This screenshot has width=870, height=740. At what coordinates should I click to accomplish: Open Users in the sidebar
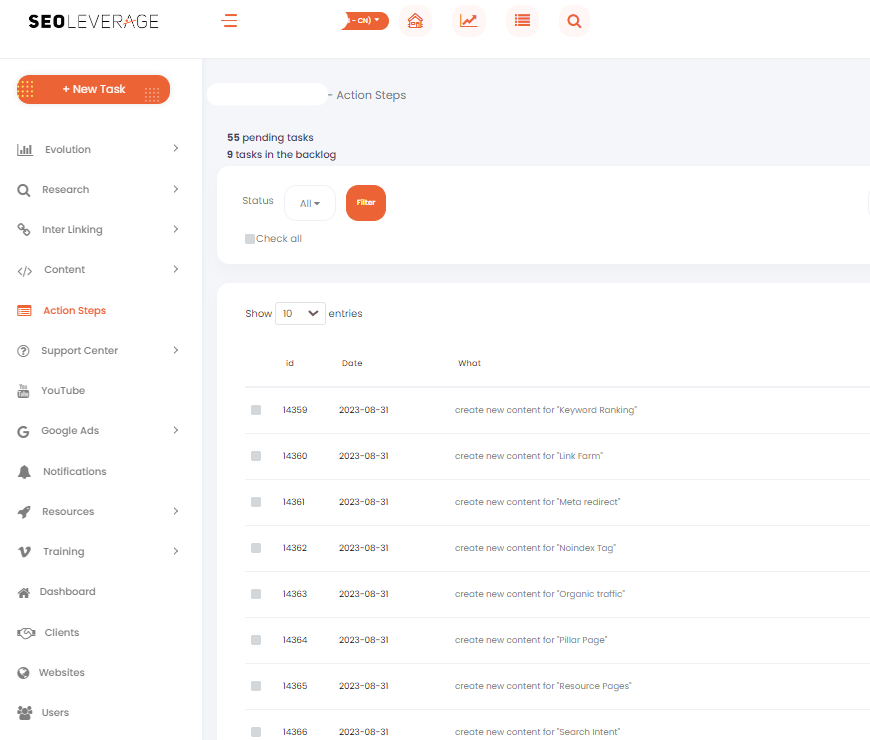pos(55,712)
